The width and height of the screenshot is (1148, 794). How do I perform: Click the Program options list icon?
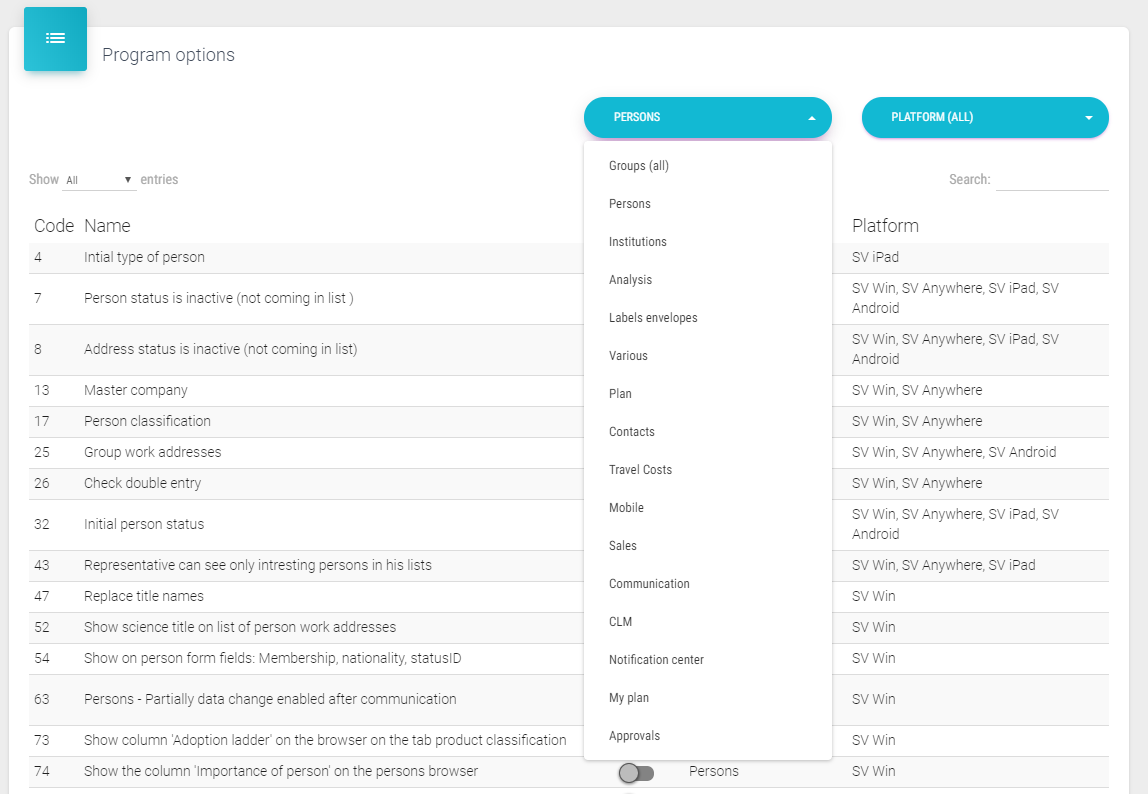click(x=55, y=39)
